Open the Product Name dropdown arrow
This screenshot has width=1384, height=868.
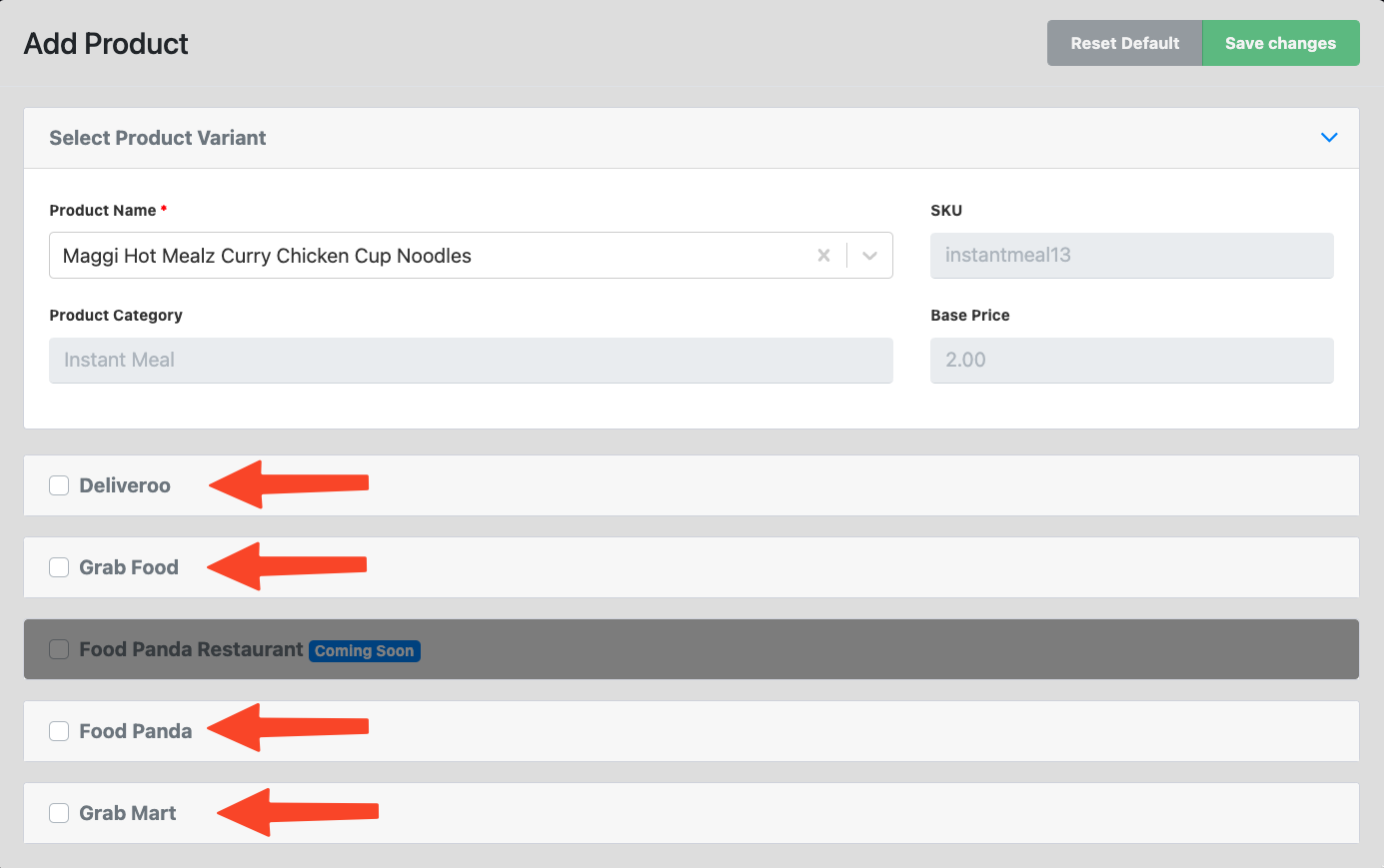pos(869,256)
